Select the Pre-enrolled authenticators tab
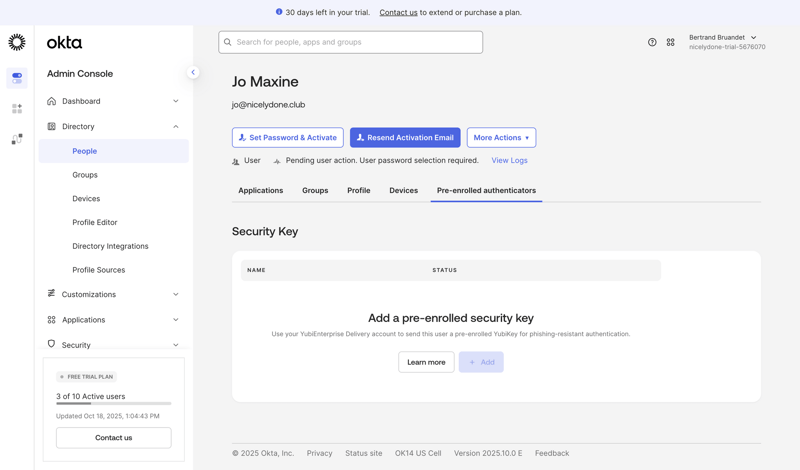800x470 pixels. pyautogui.click(x=486, y=190)
